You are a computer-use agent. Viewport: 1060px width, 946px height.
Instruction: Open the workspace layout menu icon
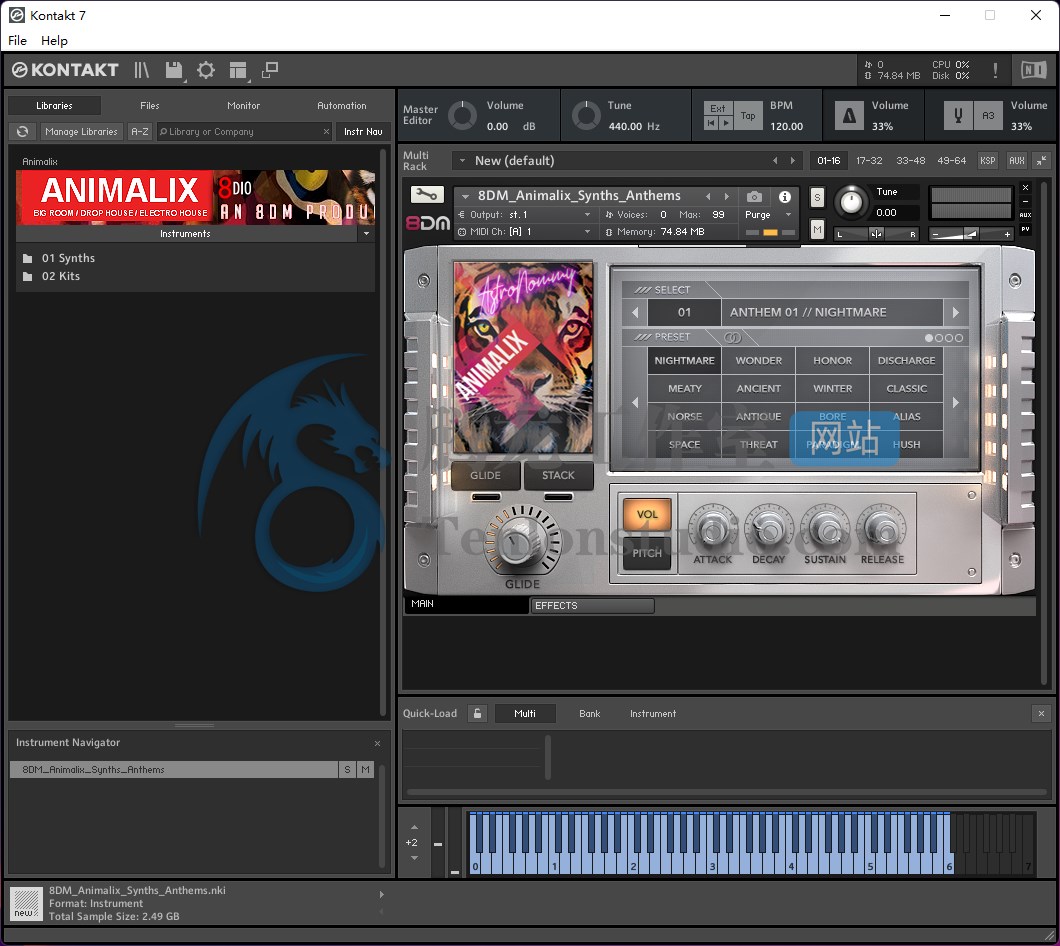point(238,70)
